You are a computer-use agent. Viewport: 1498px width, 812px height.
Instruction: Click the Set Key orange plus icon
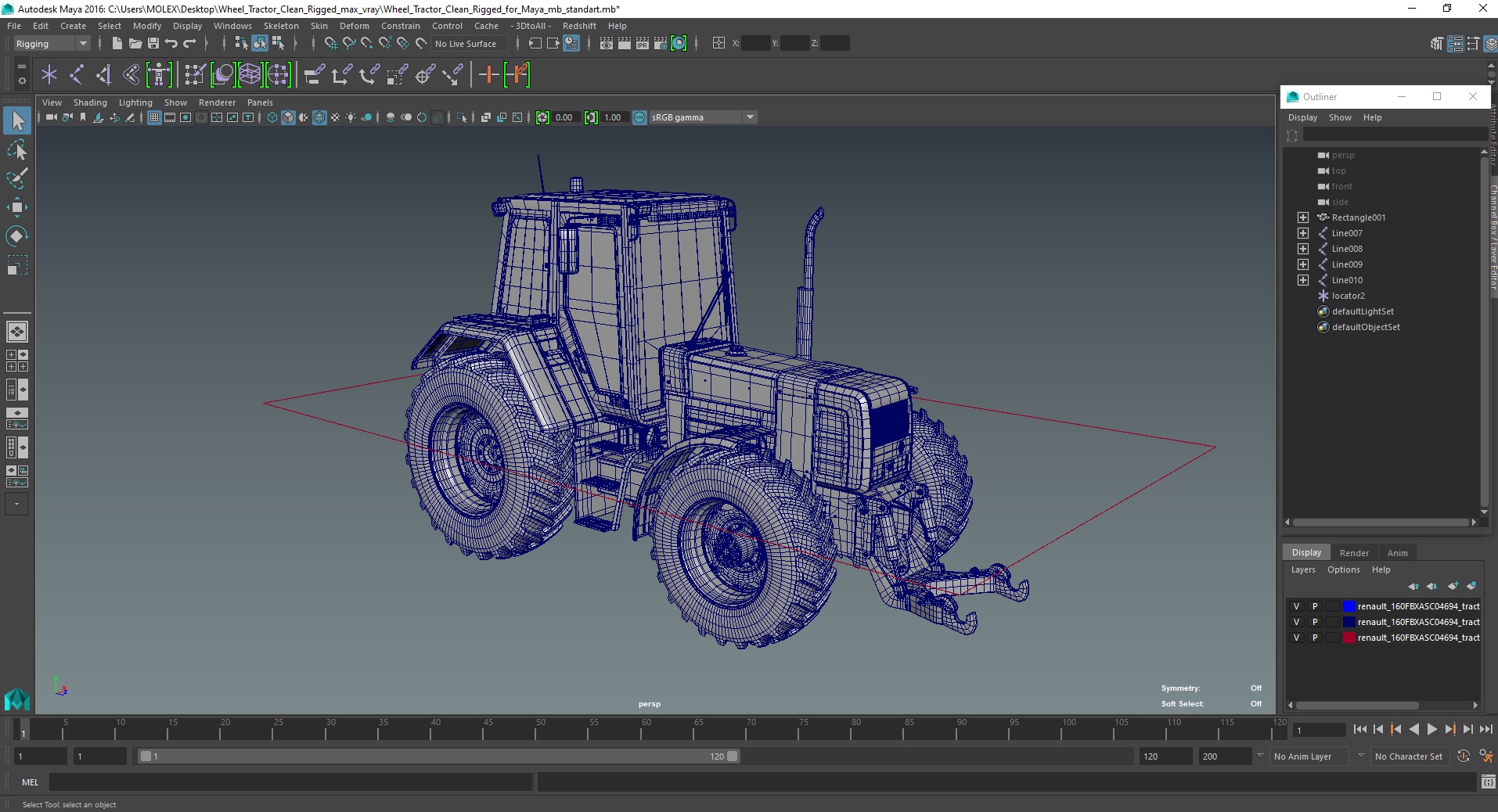coord(488,75)
